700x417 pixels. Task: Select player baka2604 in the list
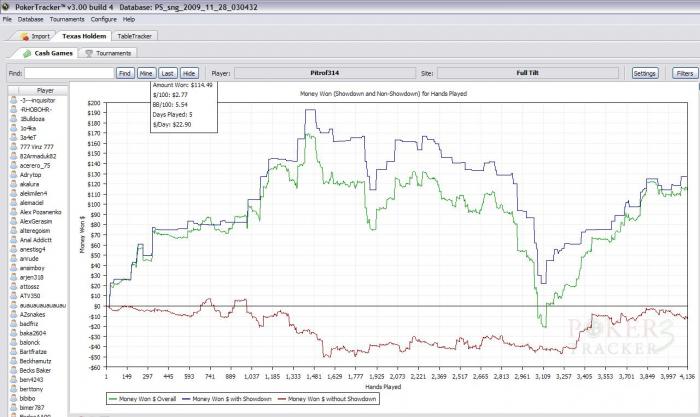[x=33, y=333]
